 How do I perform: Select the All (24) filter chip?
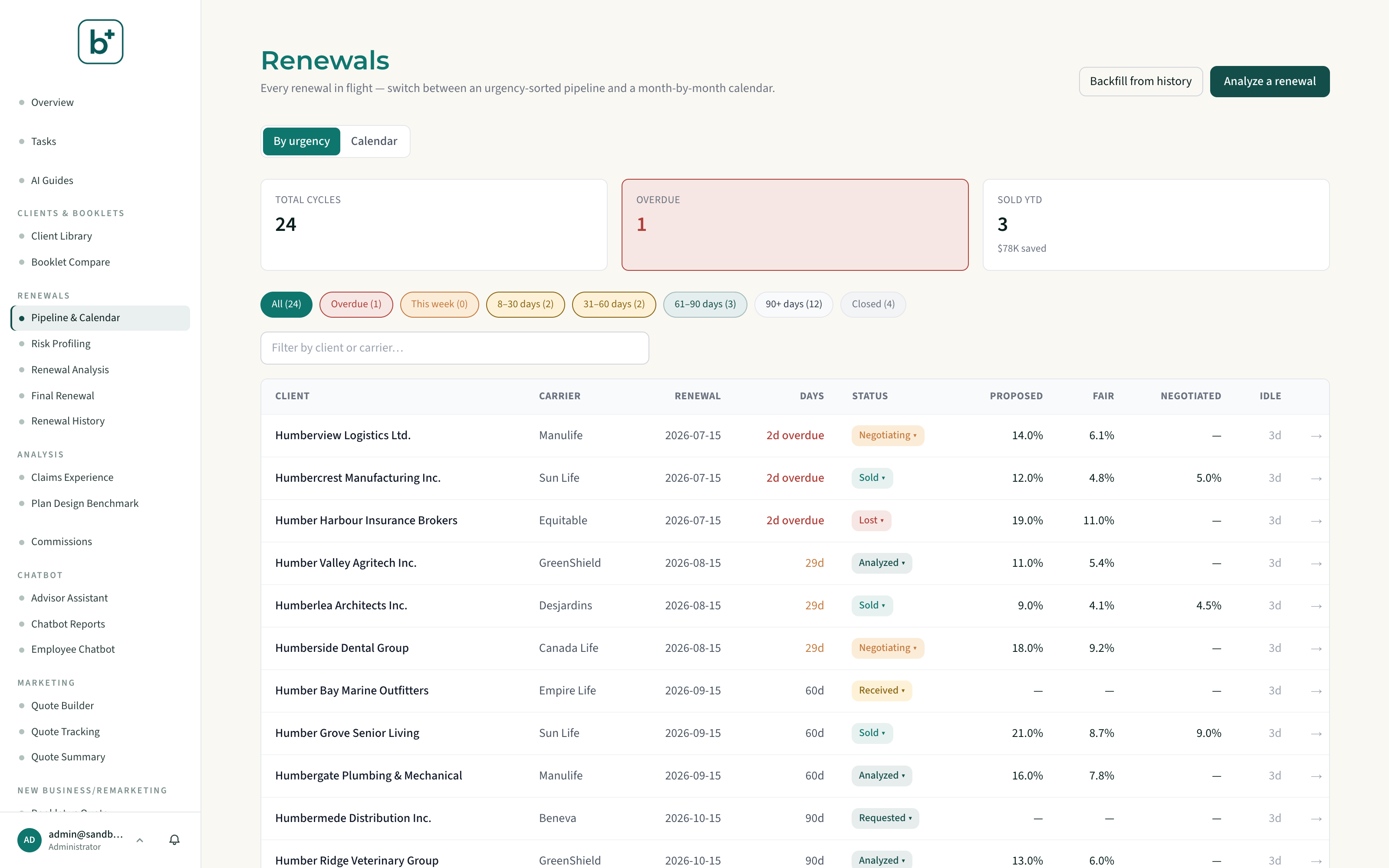point(286,304)
